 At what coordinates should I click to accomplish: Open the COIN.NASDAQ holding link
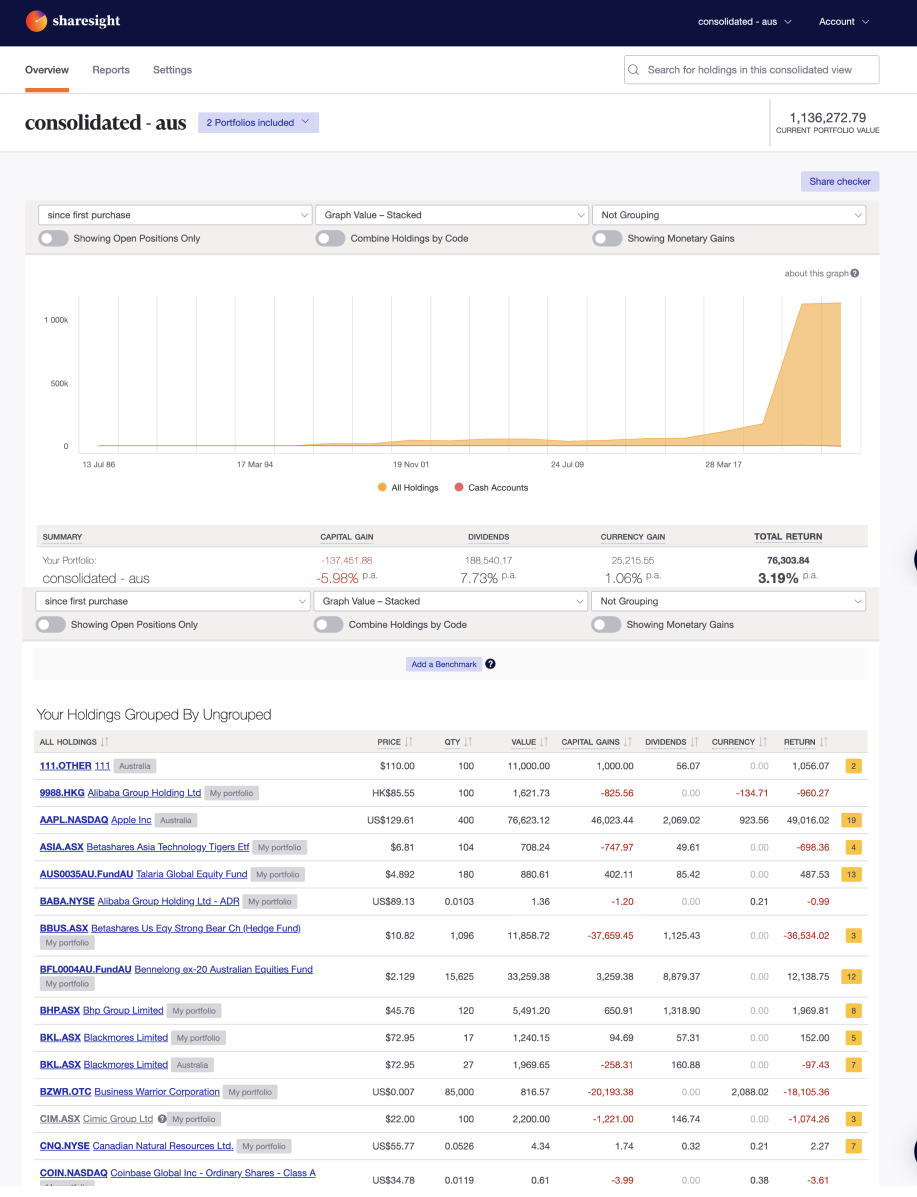73,1173
